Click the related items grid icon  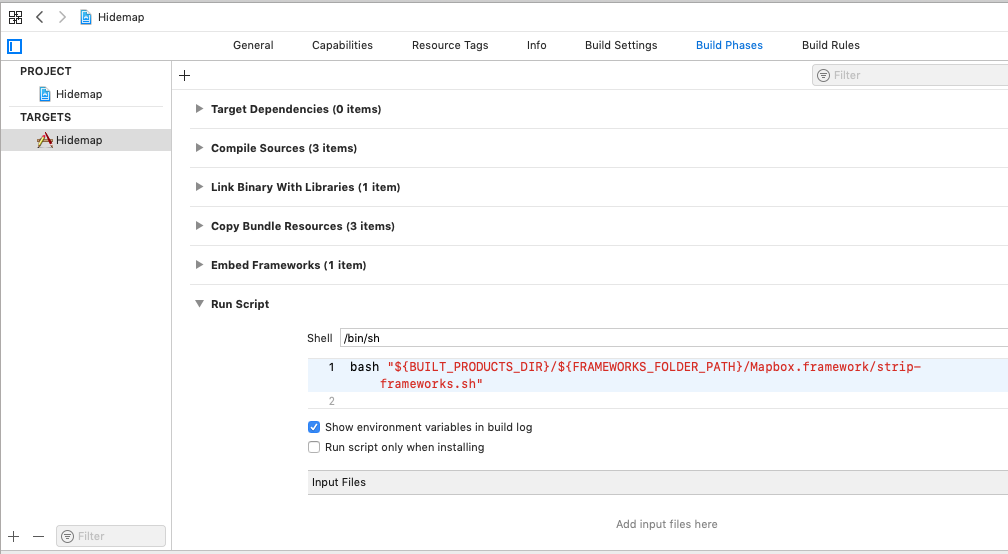15,17
